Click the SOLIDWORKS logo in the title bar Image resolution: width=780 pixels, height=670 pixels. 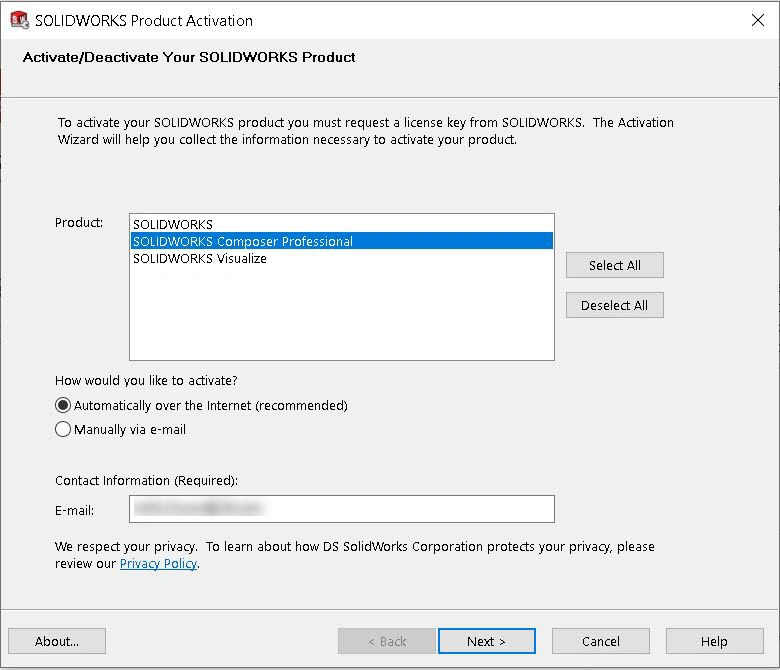click(x=19, y=20)
